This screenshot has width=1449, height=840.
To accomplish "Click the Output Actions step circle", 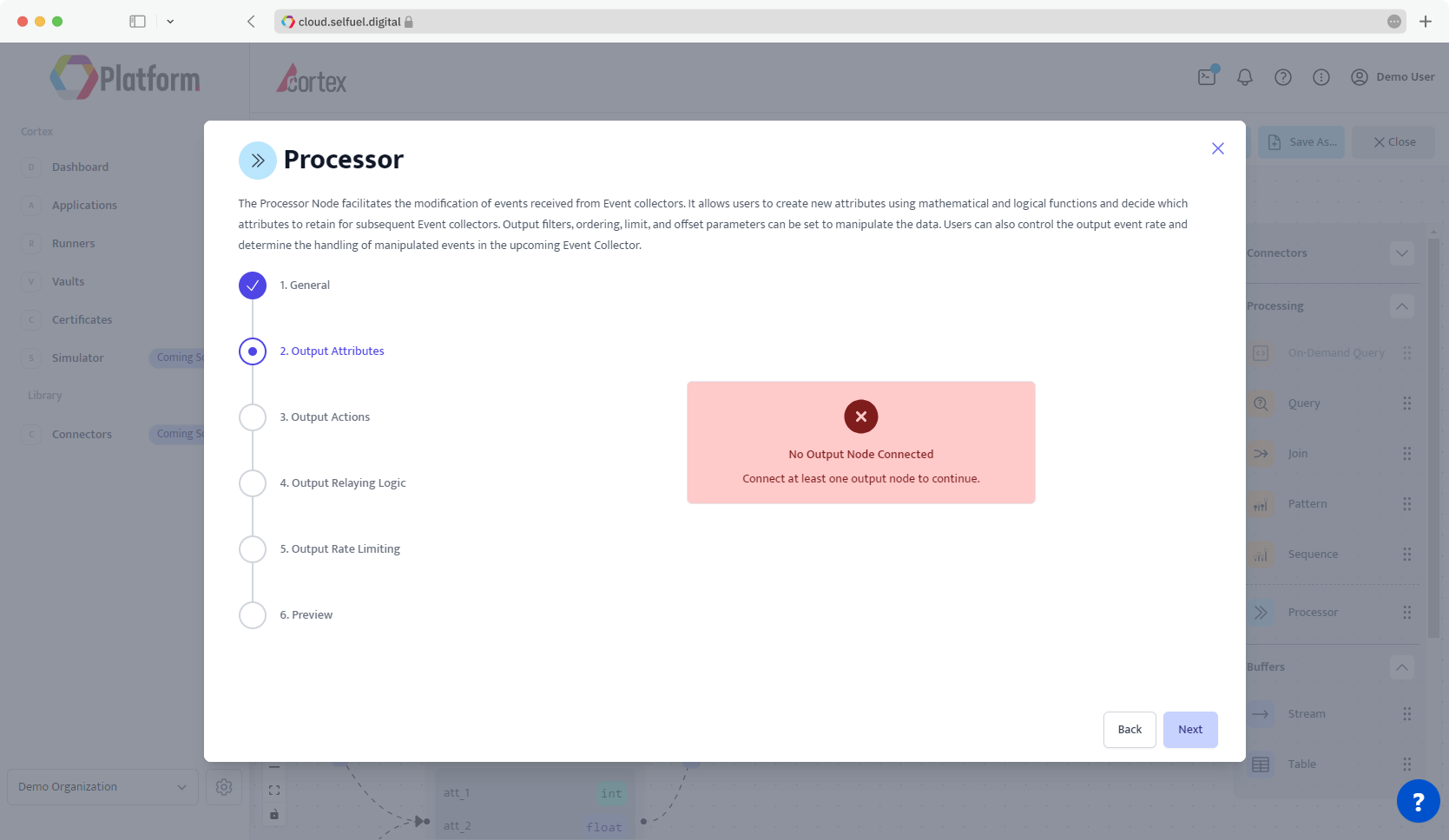I will 253,417.
